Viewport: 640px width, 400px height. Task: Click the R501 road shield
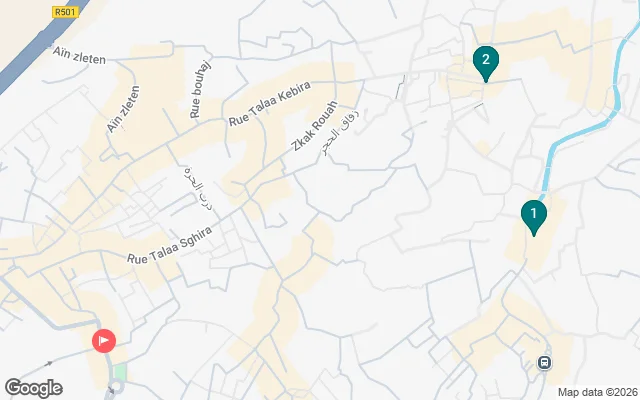[x=65, y=12]
